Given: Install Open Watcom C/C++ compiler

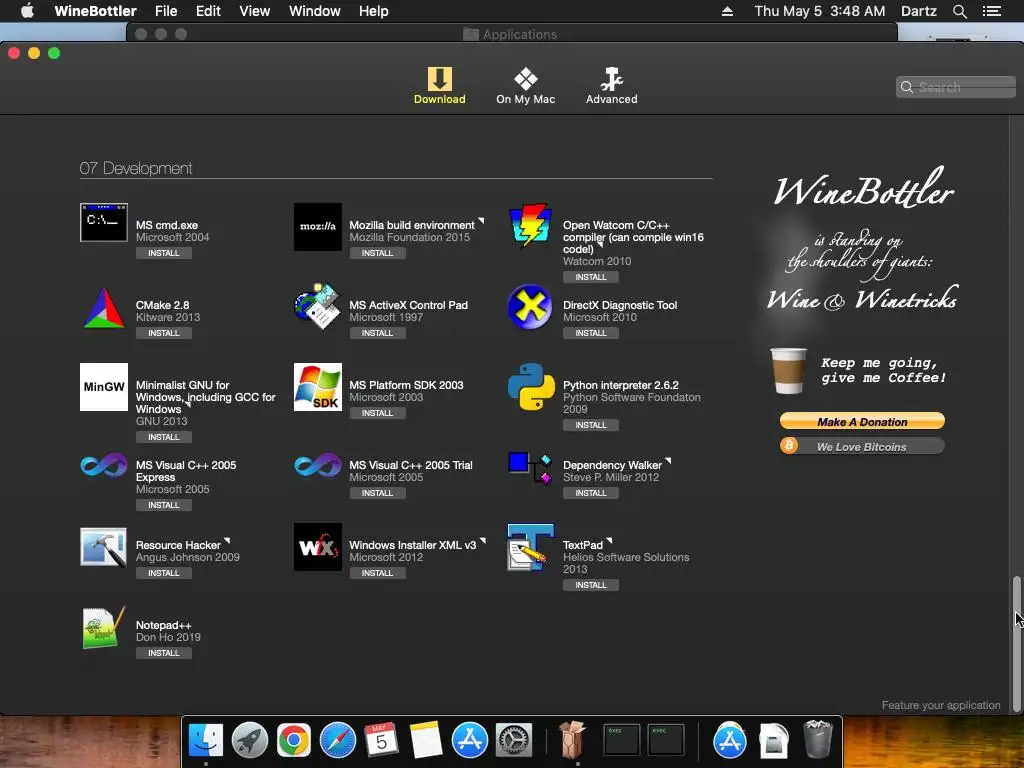Looking at the screenshot, I should click(x=591, y=277).
